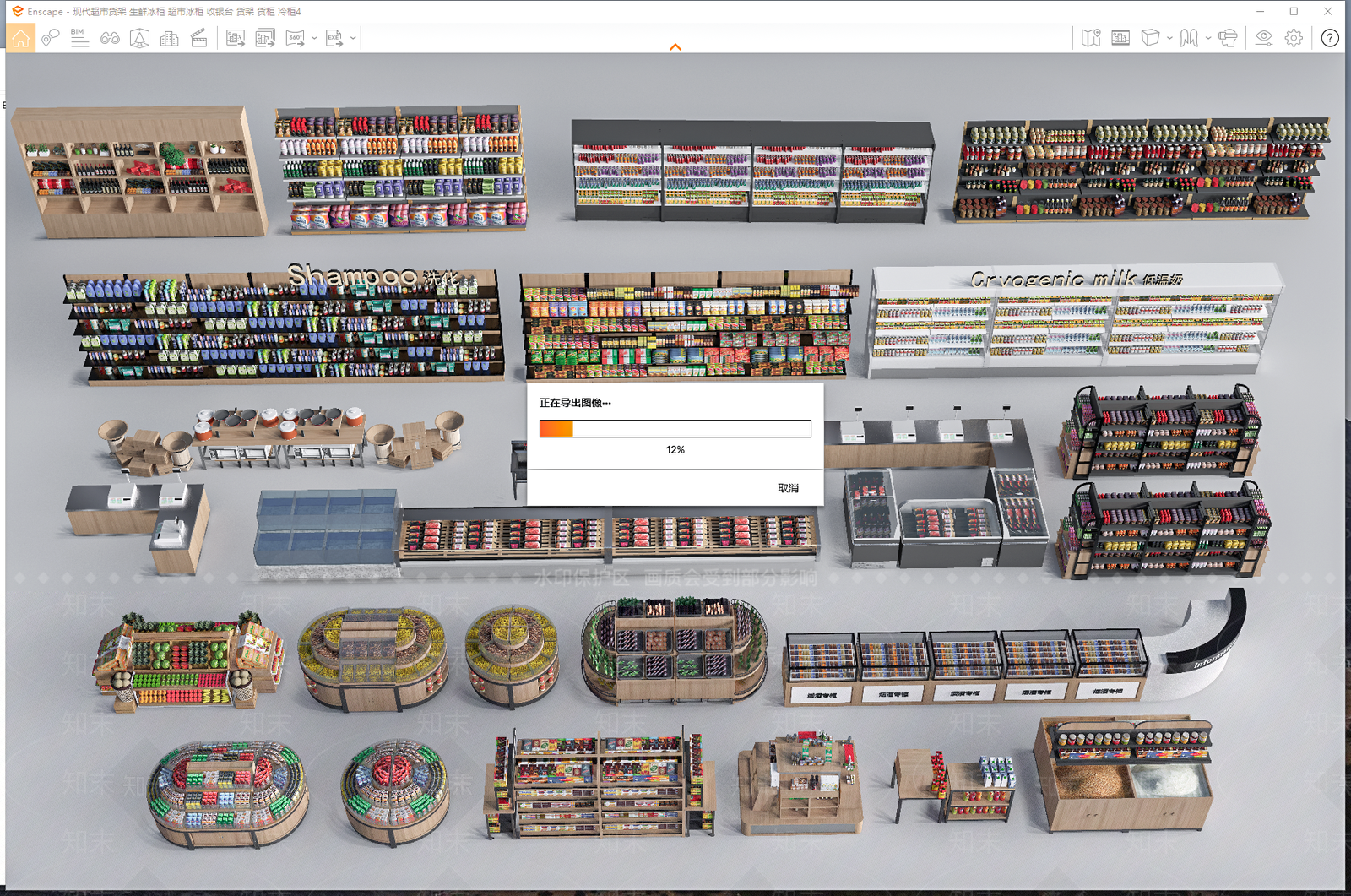Maximize the Enscape window
Viewport: 1351px width, 896px height.
[1294, 11]
